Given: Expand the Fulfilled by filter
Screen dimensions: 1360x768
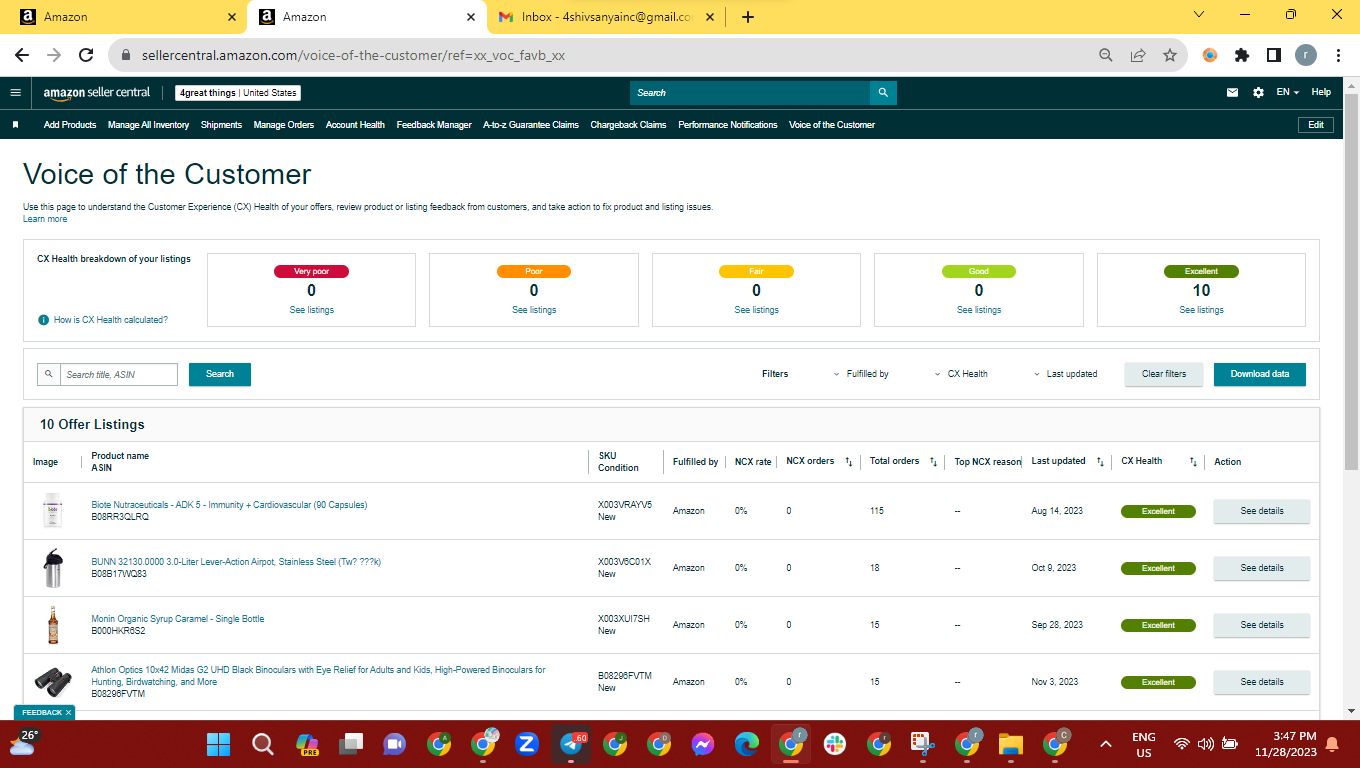Looking at the screenshot, I should [861, 374].
